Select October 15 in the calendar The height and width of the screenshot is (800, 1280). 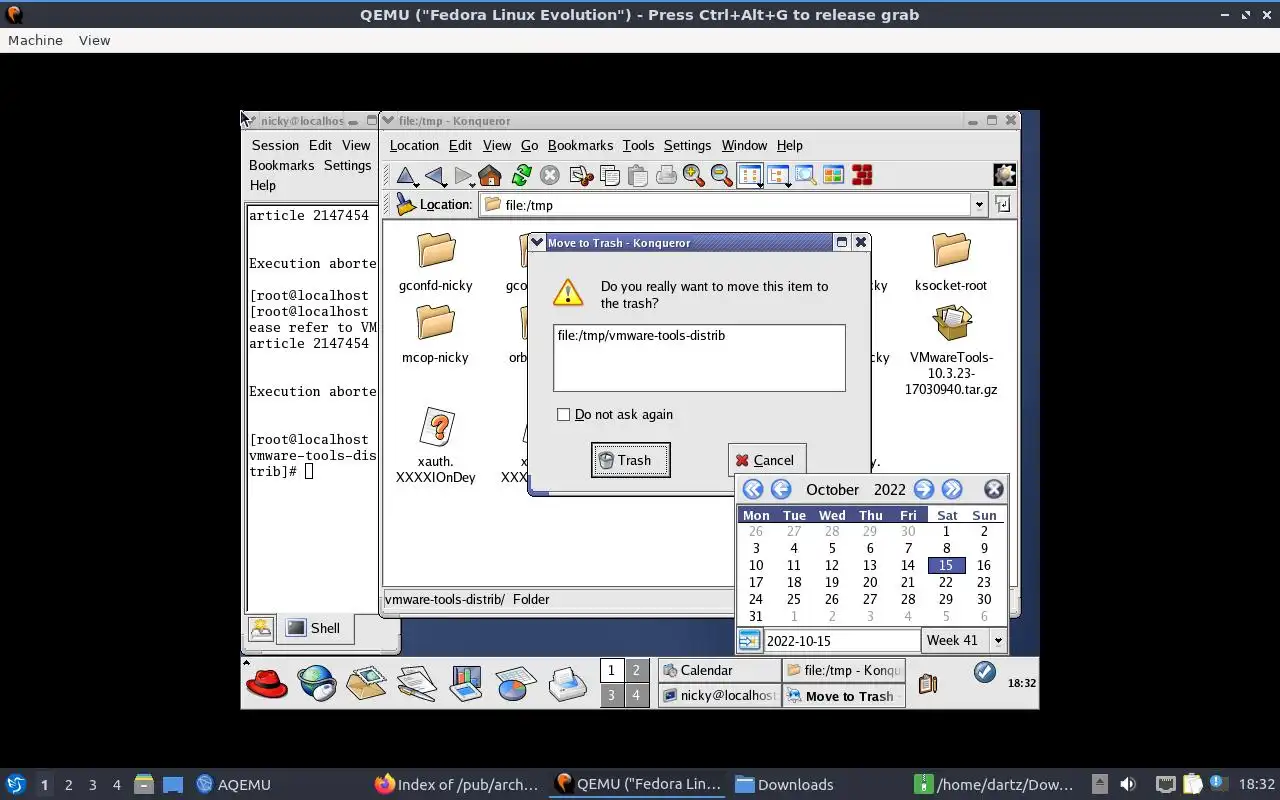tap(946, 565)
